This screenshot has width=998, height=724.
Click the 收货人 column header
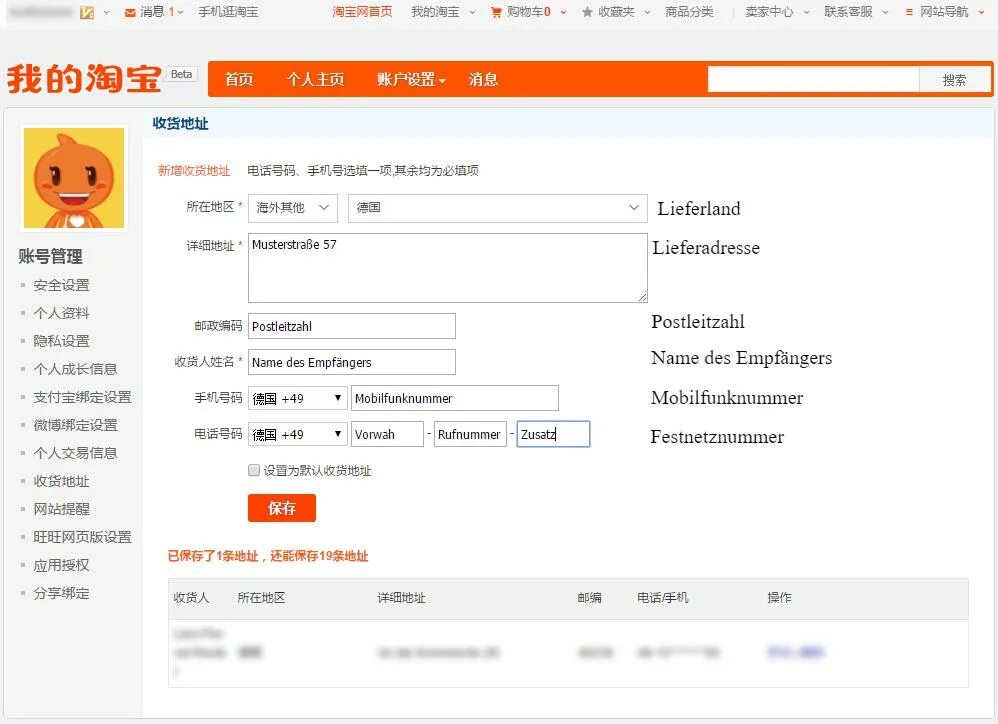coord(191,597)
